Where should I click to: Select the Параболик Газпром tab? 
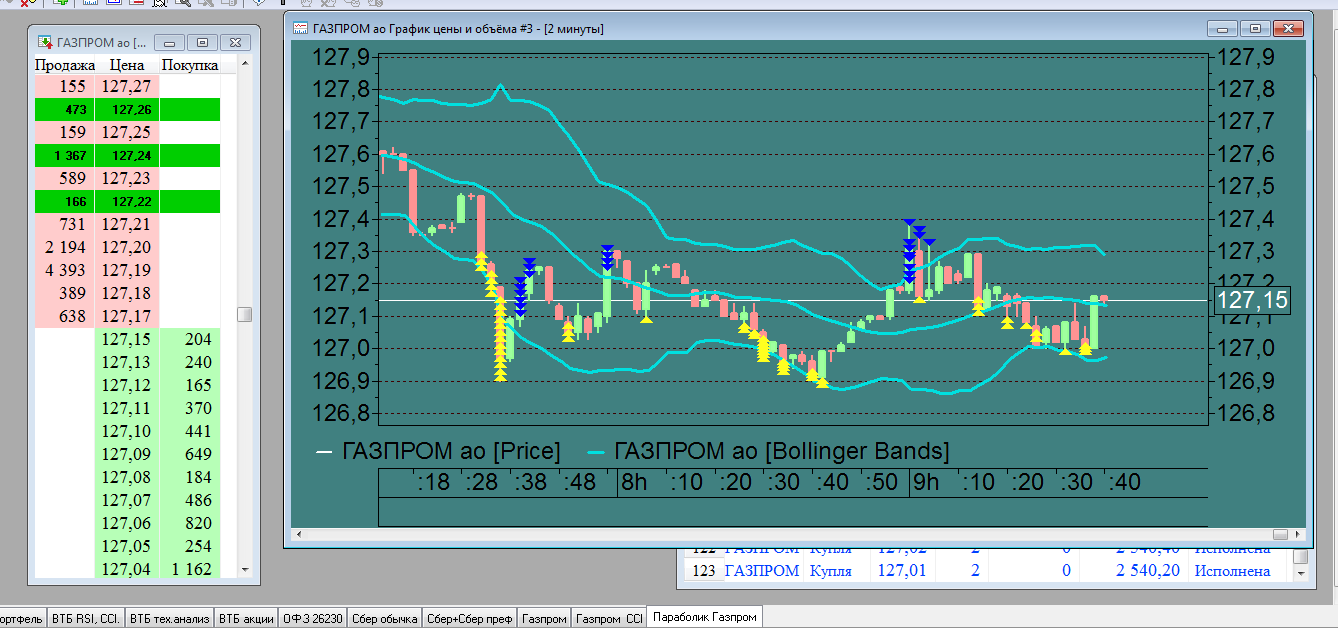(705, 616)
